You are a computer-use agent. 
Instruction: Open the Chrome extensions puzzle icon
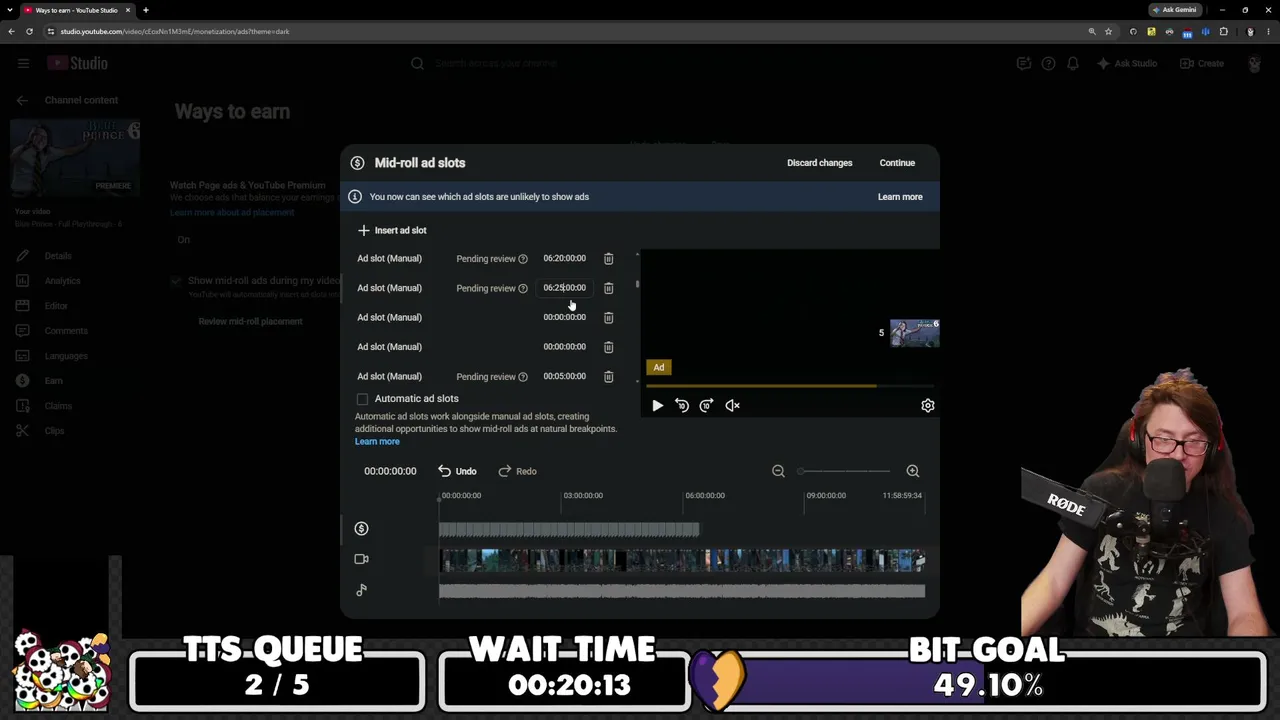tap(1223, 31)
